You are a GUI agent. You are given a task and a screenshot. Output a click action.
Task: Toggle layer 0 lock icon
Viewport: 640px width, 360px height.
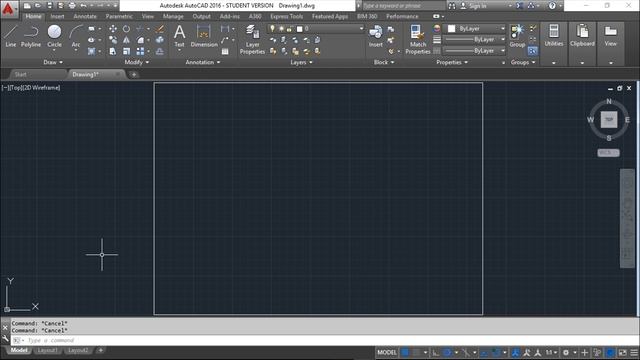[289, 29]
